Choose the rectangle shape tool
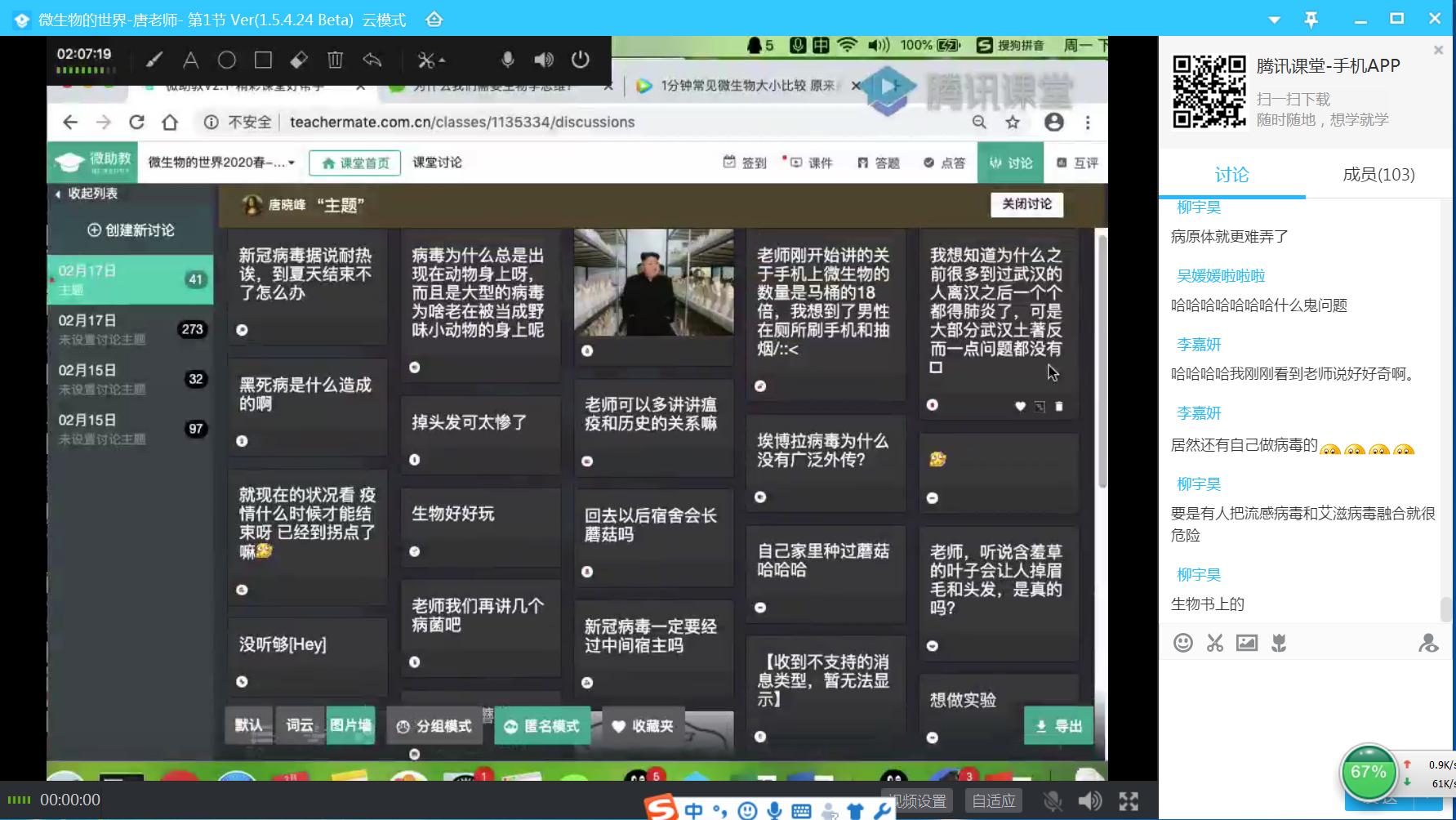This screenshot has height=820, width=1456. (x=263, y=60)
